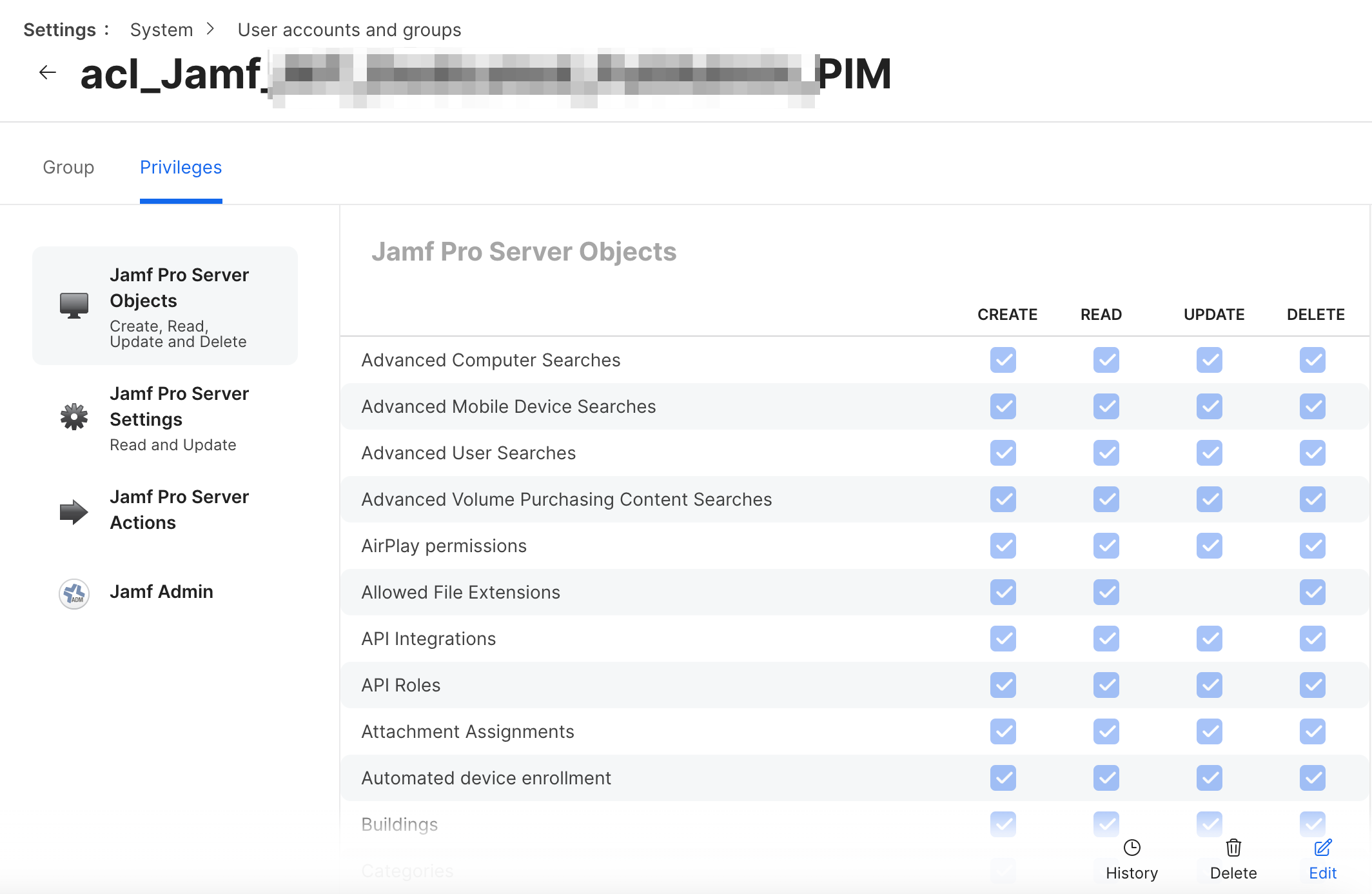The image size is (1372, 894).
Task: Click the CREATE column header
Action: pos(1007,315)
